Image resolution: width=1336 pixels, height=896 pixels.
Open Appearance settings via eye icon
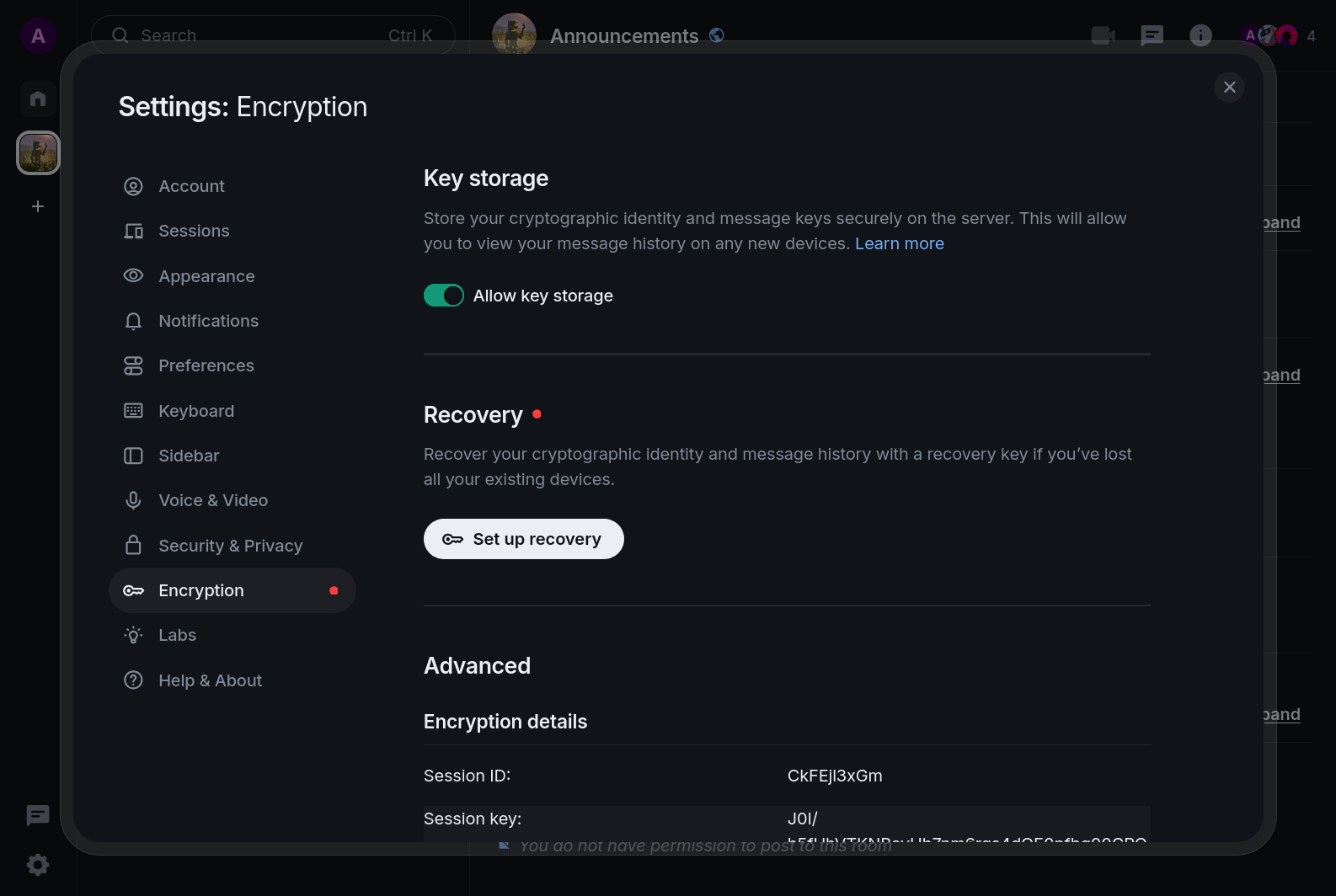133,276
